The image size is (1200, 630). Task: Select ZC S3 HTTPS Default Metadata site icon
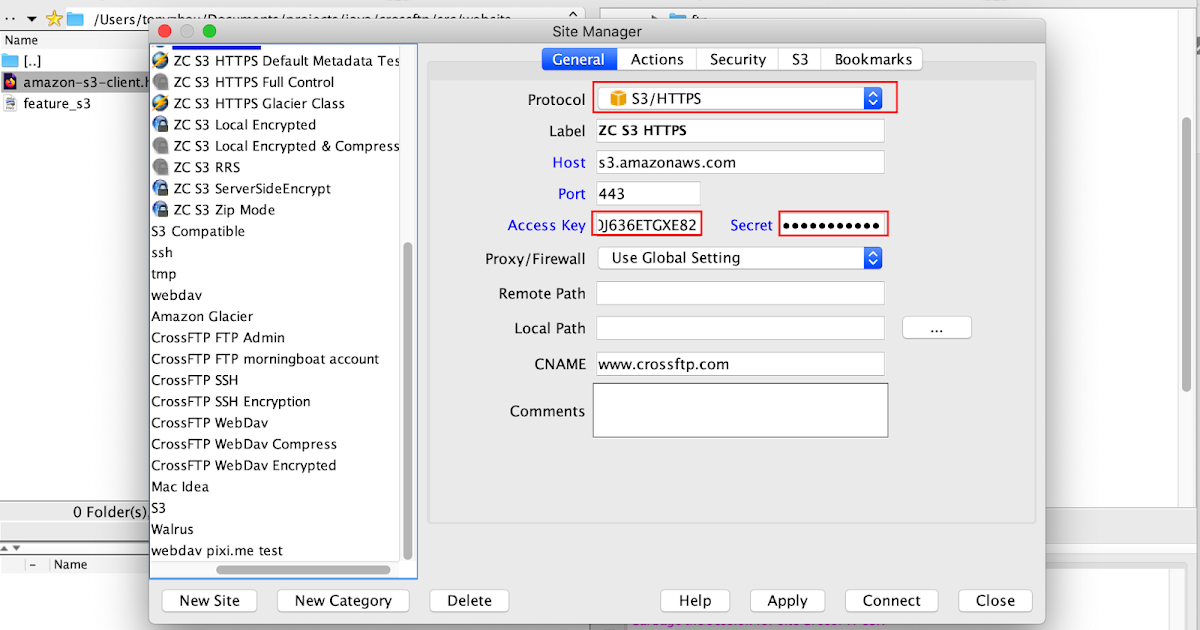coord(160,60)
